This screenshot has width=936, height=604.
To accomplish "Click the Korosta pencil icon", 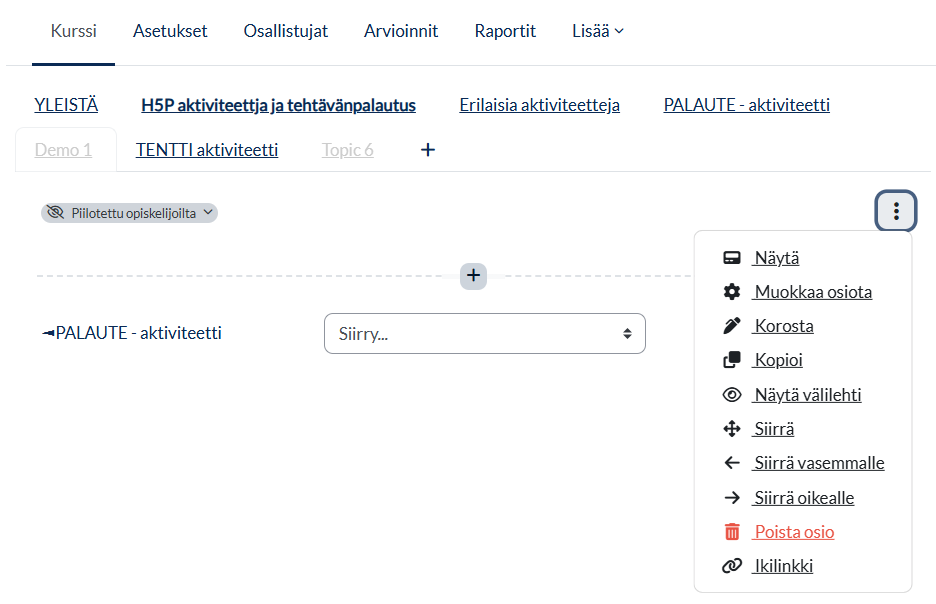I will coord(731,326).
